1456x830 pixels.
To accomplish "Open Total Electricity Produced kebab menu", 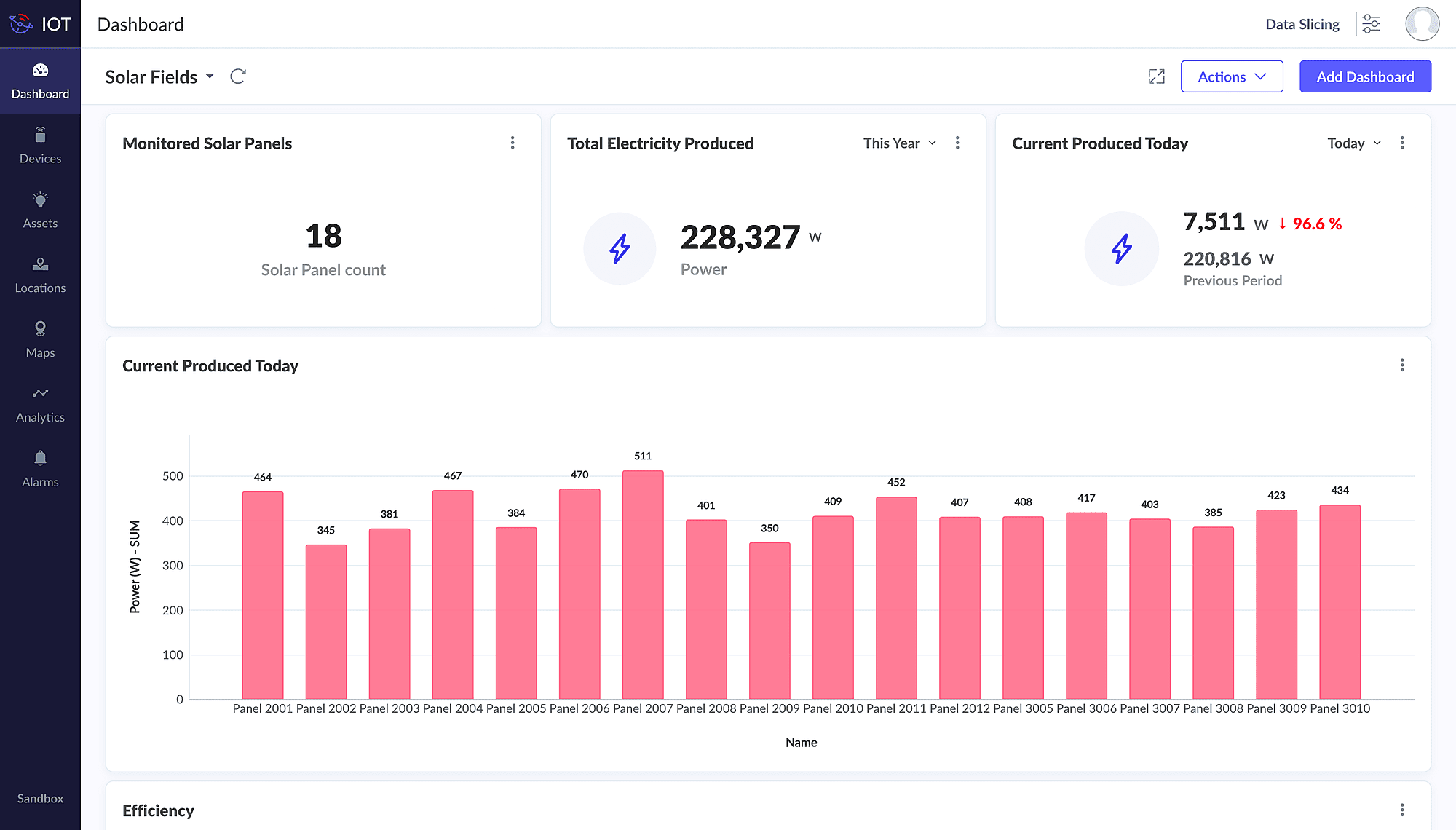I will pos(957,143).
